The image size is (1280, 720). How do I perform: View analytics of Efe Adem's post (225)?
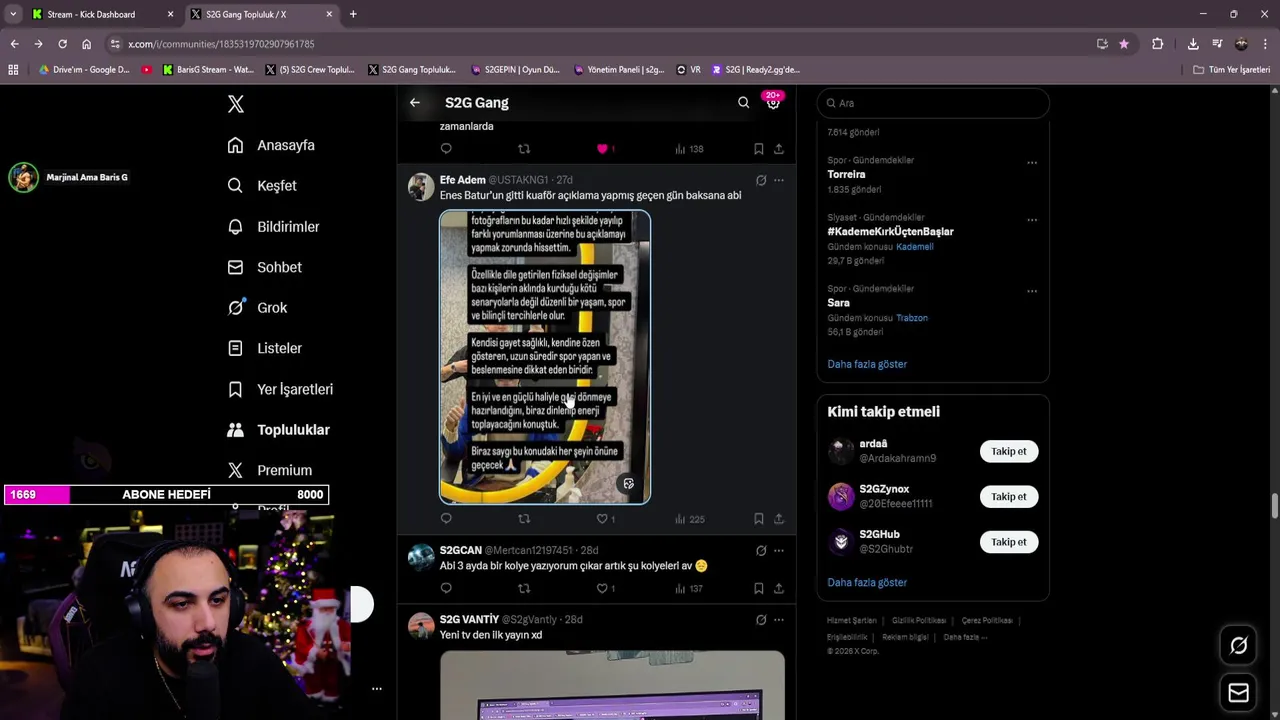coord(690,519)
